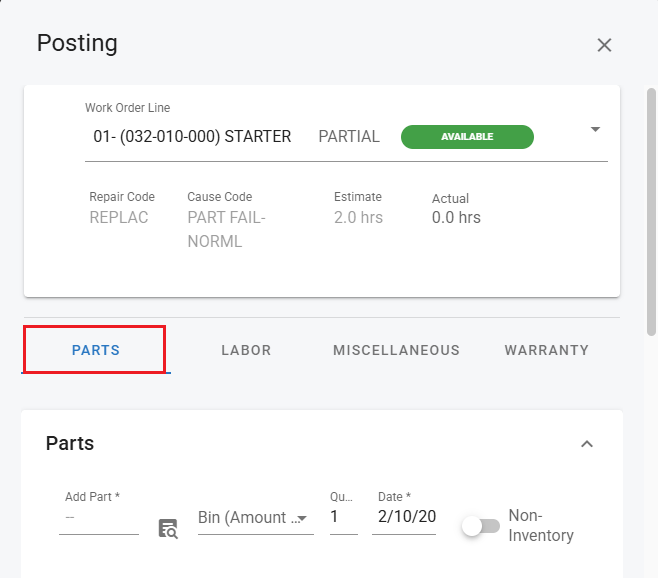658x578 pixels.
Task: Click the green AVAILABLE status badge
Action: pyautogui.click(x=467, y=137)
